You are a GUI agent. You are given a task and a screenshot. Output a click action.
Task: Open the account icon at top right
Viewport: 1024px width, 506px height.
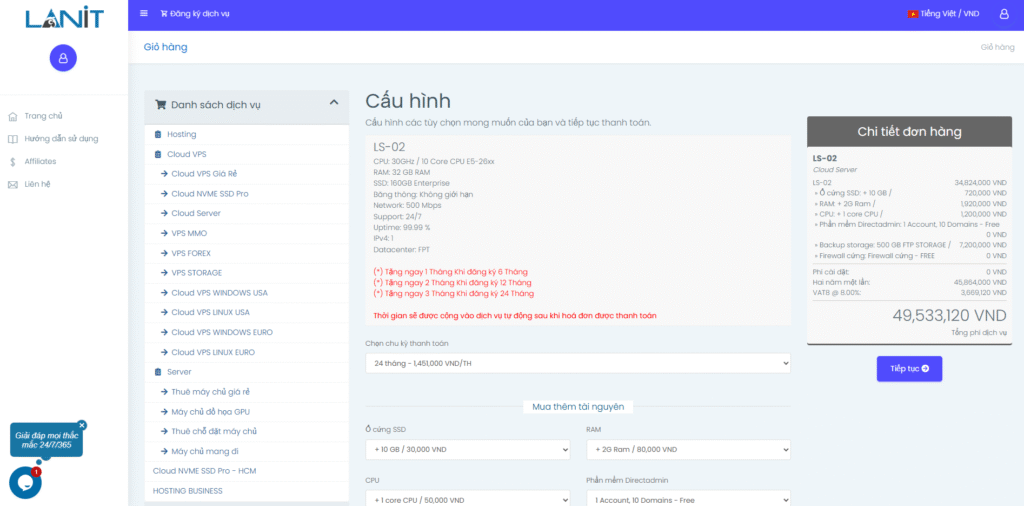click(x=1004, y=14)
